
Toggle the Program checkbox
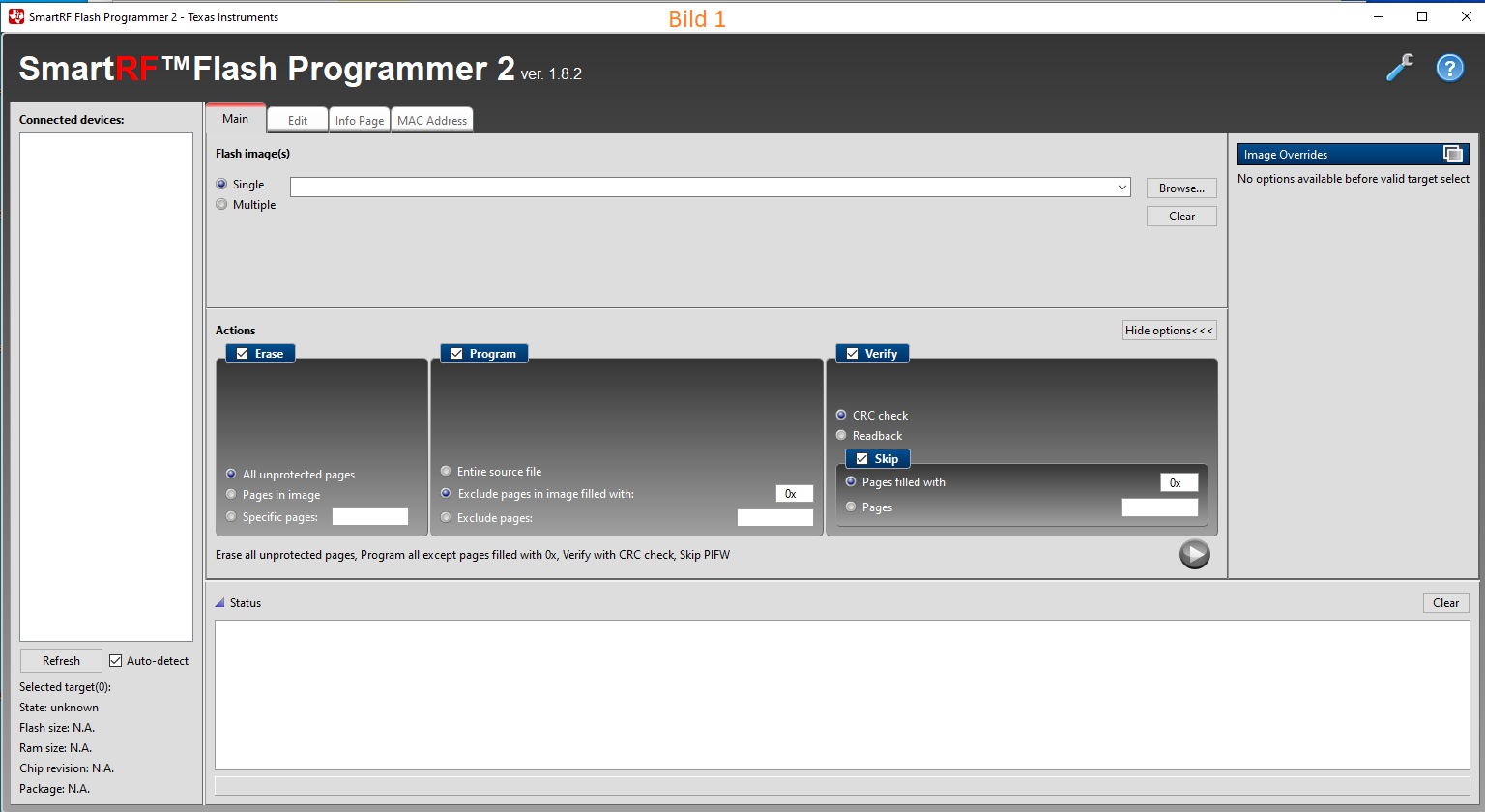coord(456,354)
